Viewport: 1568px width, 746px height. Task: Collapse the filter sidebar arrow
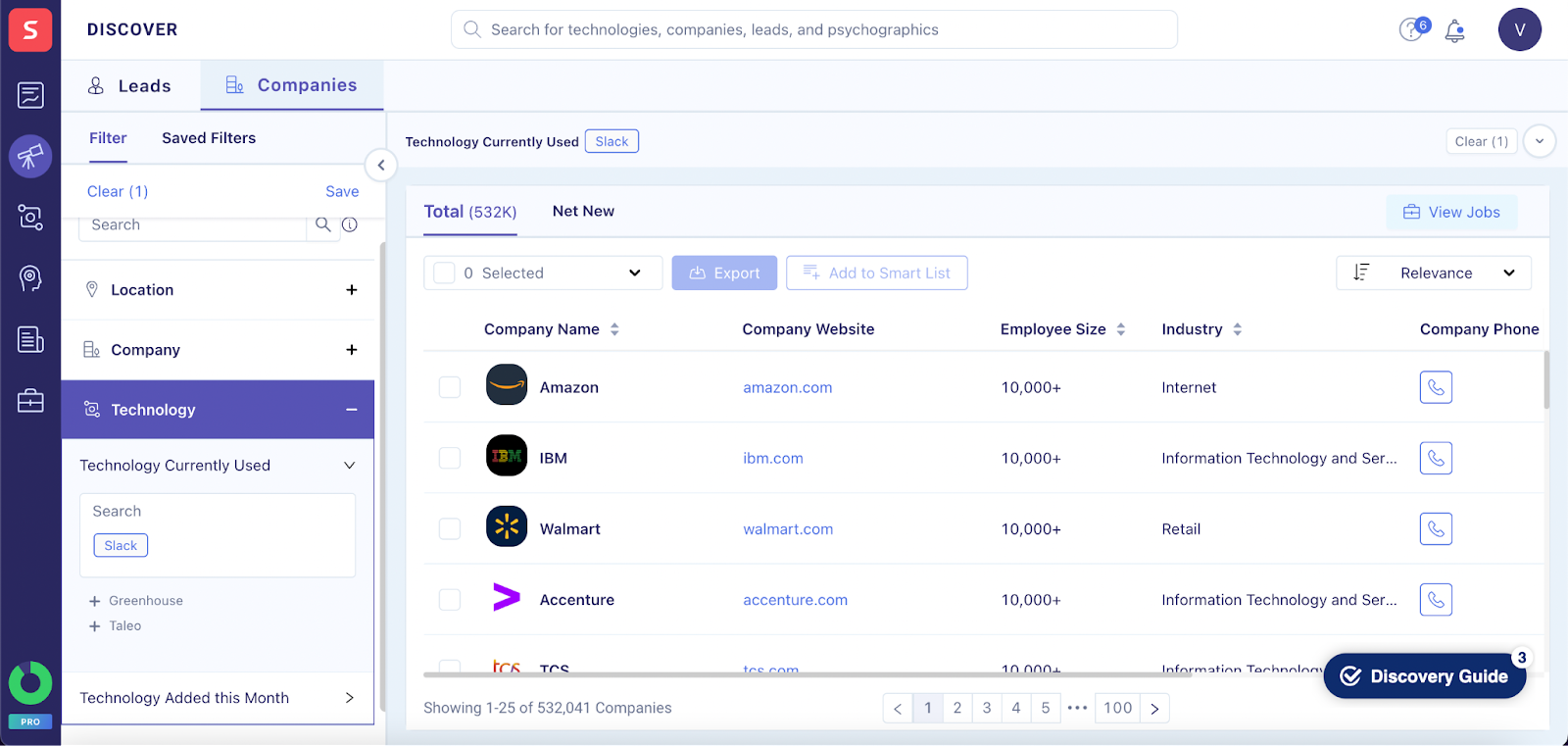tap(381, 165)
